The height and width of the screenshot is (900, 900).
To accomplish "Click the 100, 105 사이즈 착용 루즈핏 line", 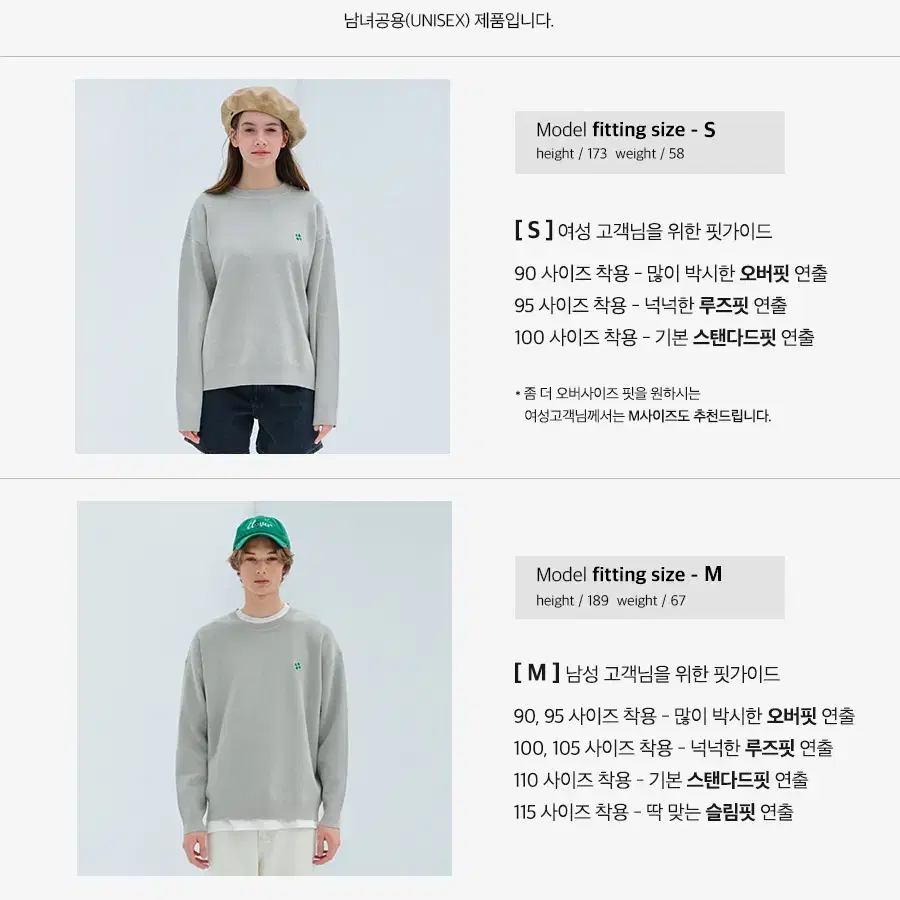I will pos(673,748).
